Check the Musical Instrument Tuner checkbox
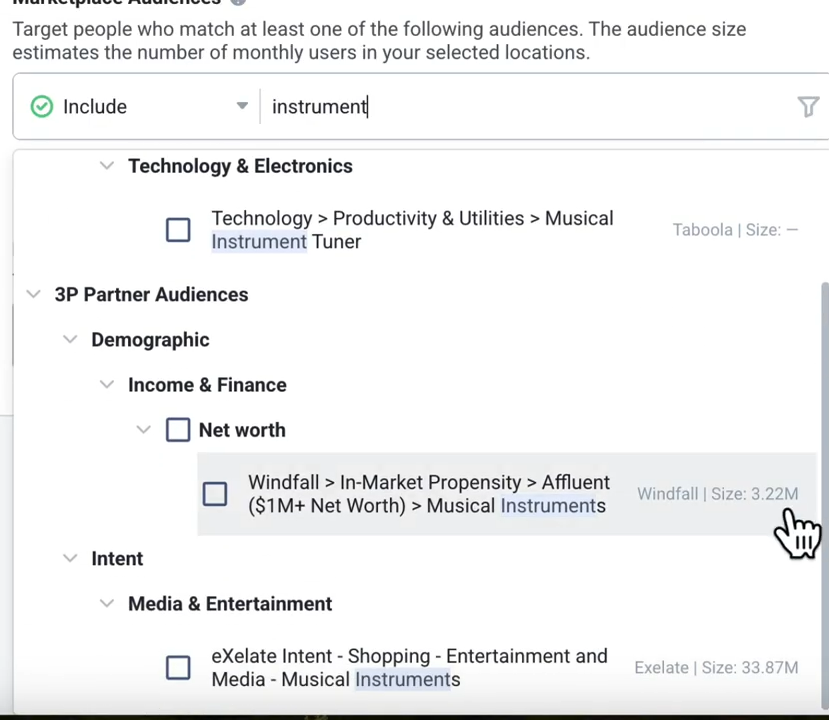This screenshot has width=829, height=720. pos(178,230)
